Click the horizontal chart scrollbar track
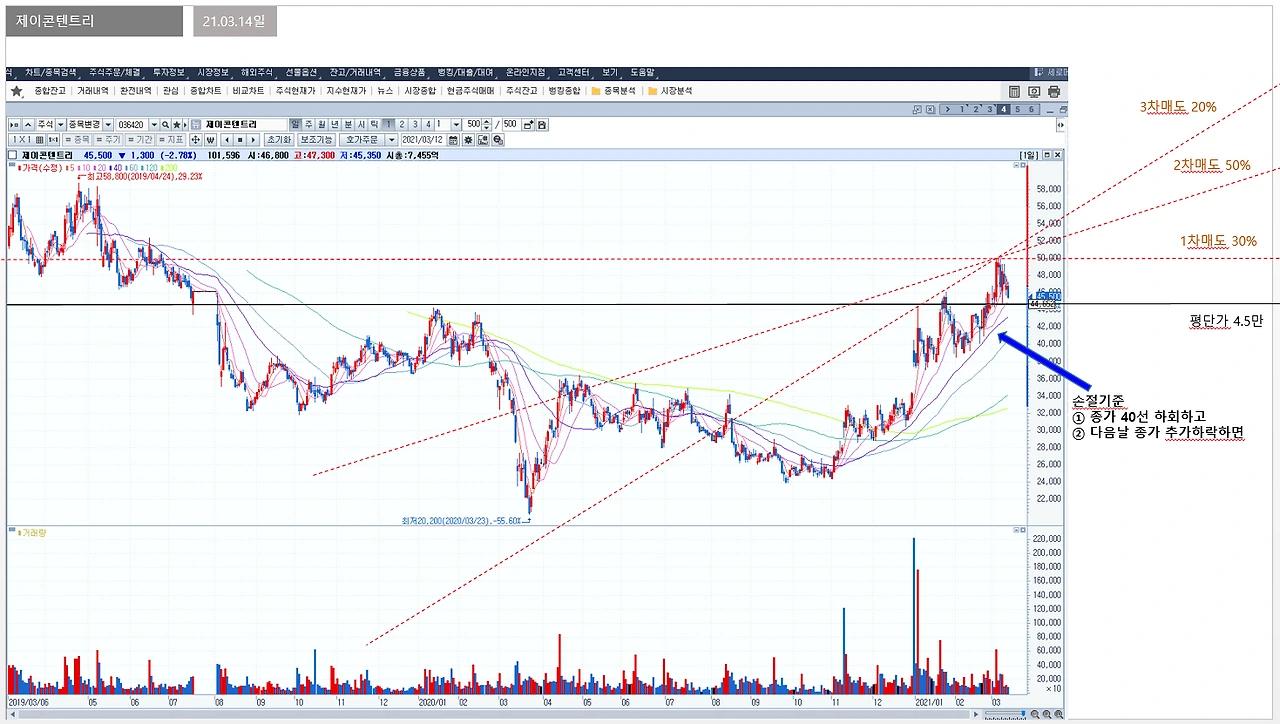 click(494, 714)
